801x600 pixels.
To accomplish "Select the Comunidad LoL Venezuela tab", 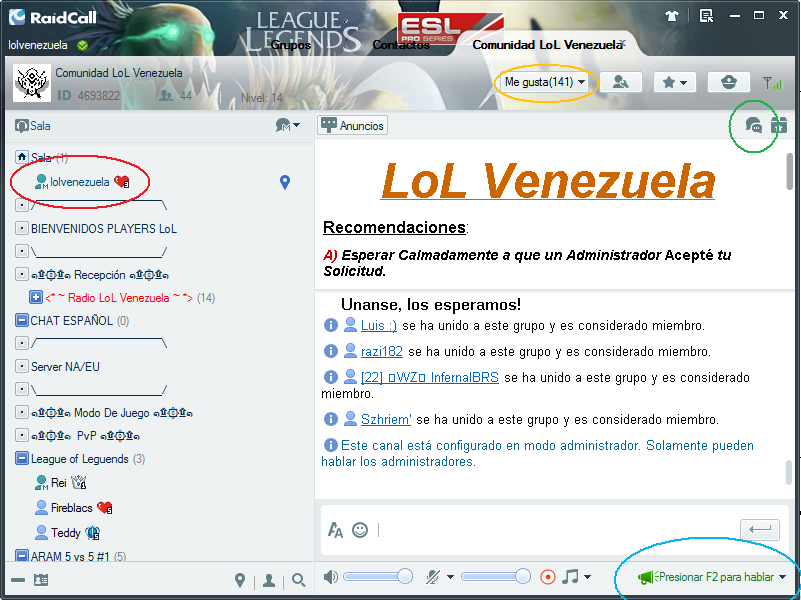I will pos(545,45).
